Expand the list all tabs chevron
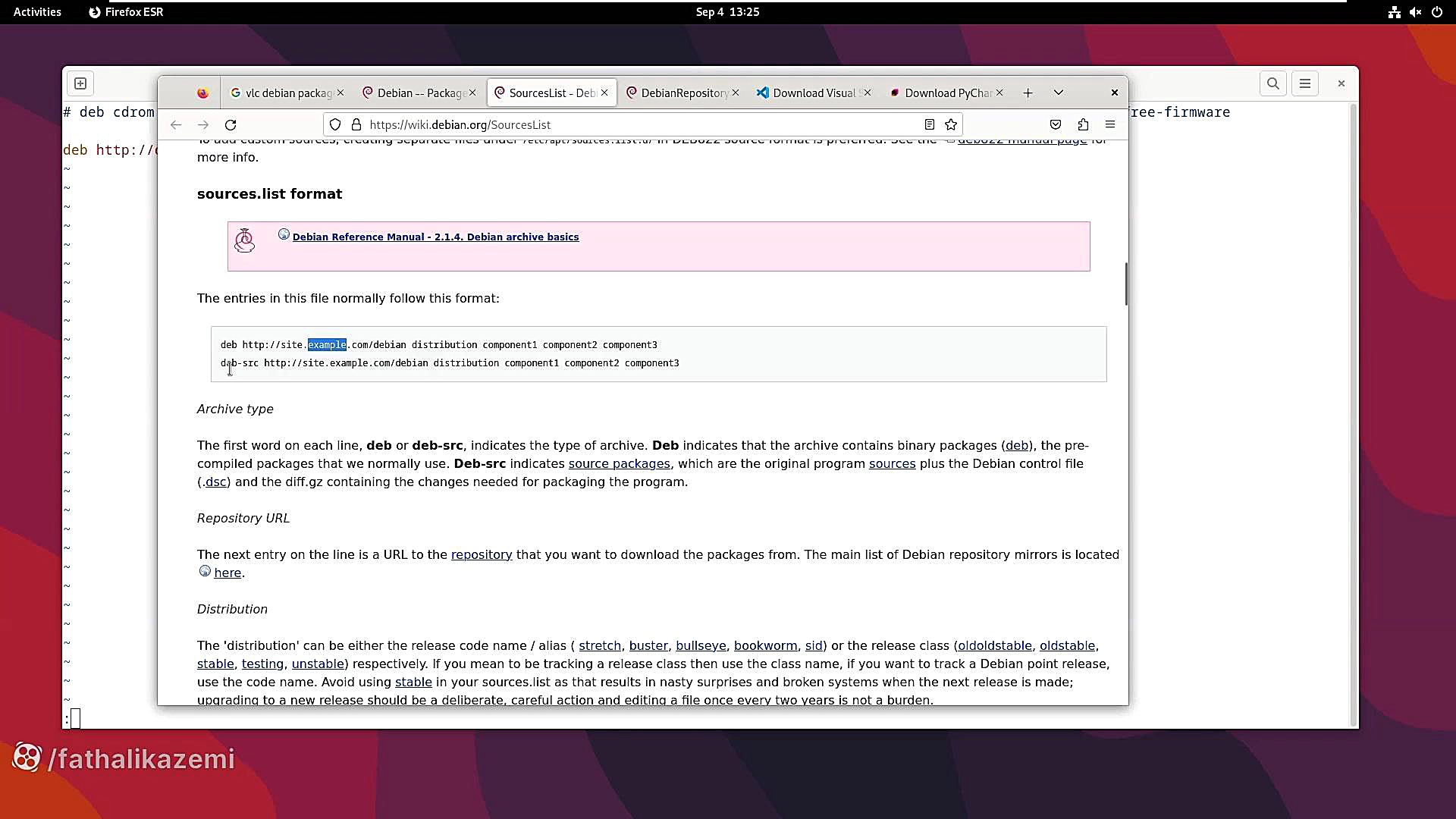This screenshot has width=1456, height=819. (1059, 93)
